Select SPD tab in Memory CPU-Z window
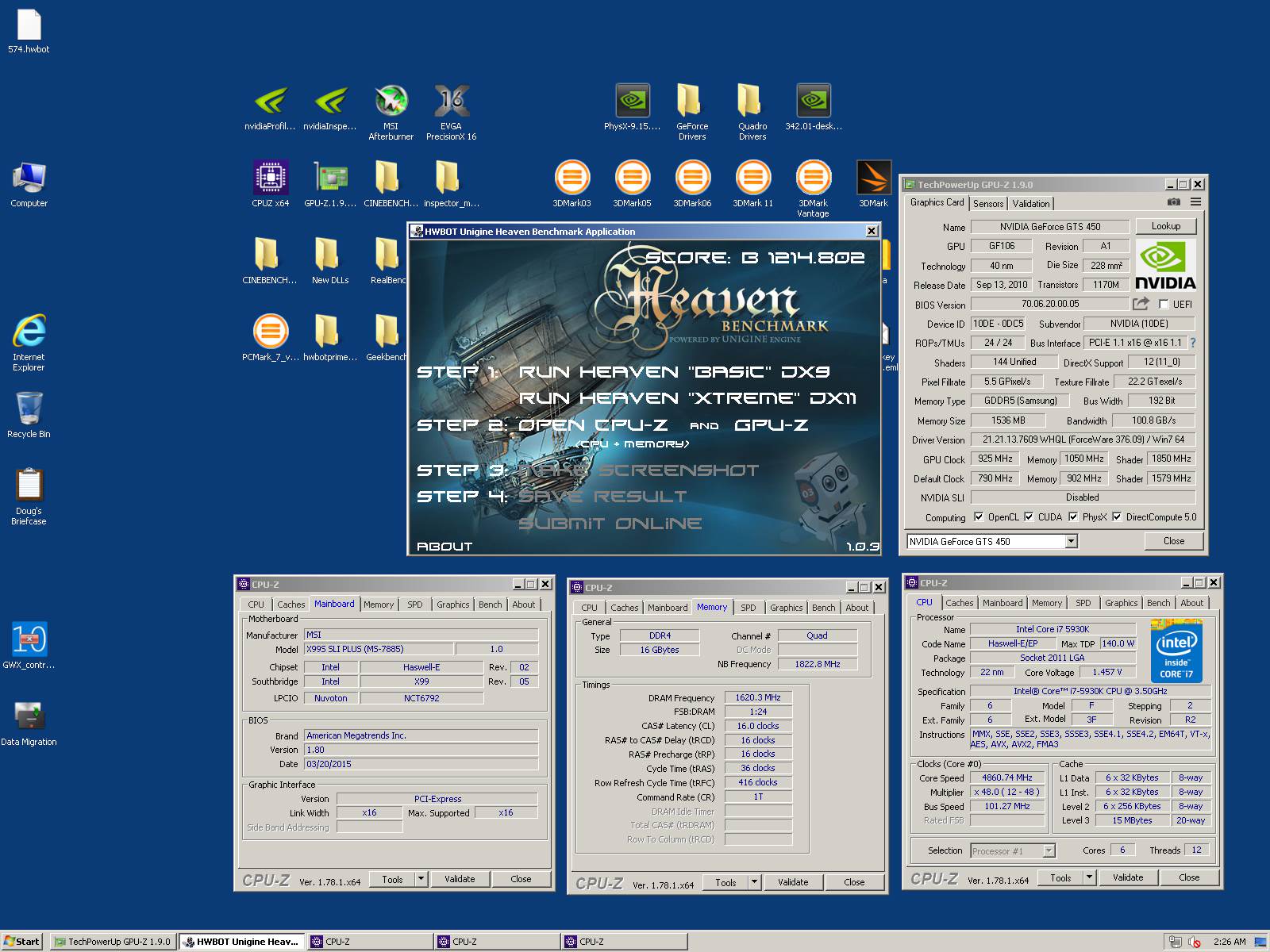The image size is (1270, 952). pos(748,608)
